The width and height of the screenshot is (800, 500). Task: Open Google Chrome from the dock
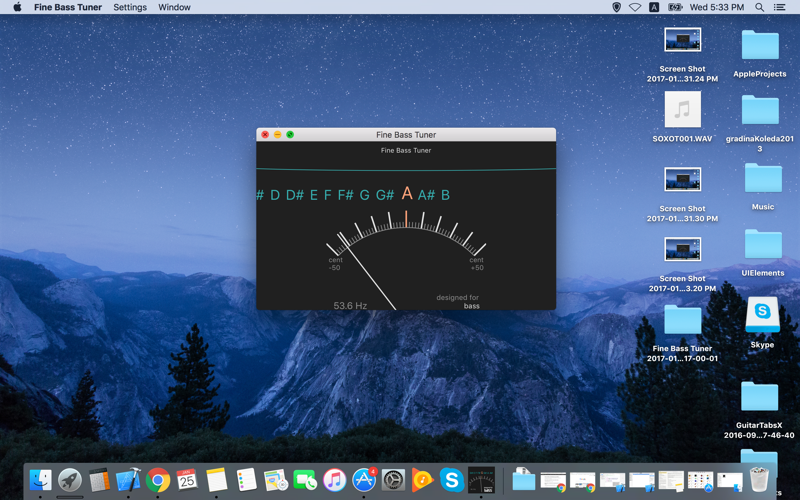(x=158, y=480)
